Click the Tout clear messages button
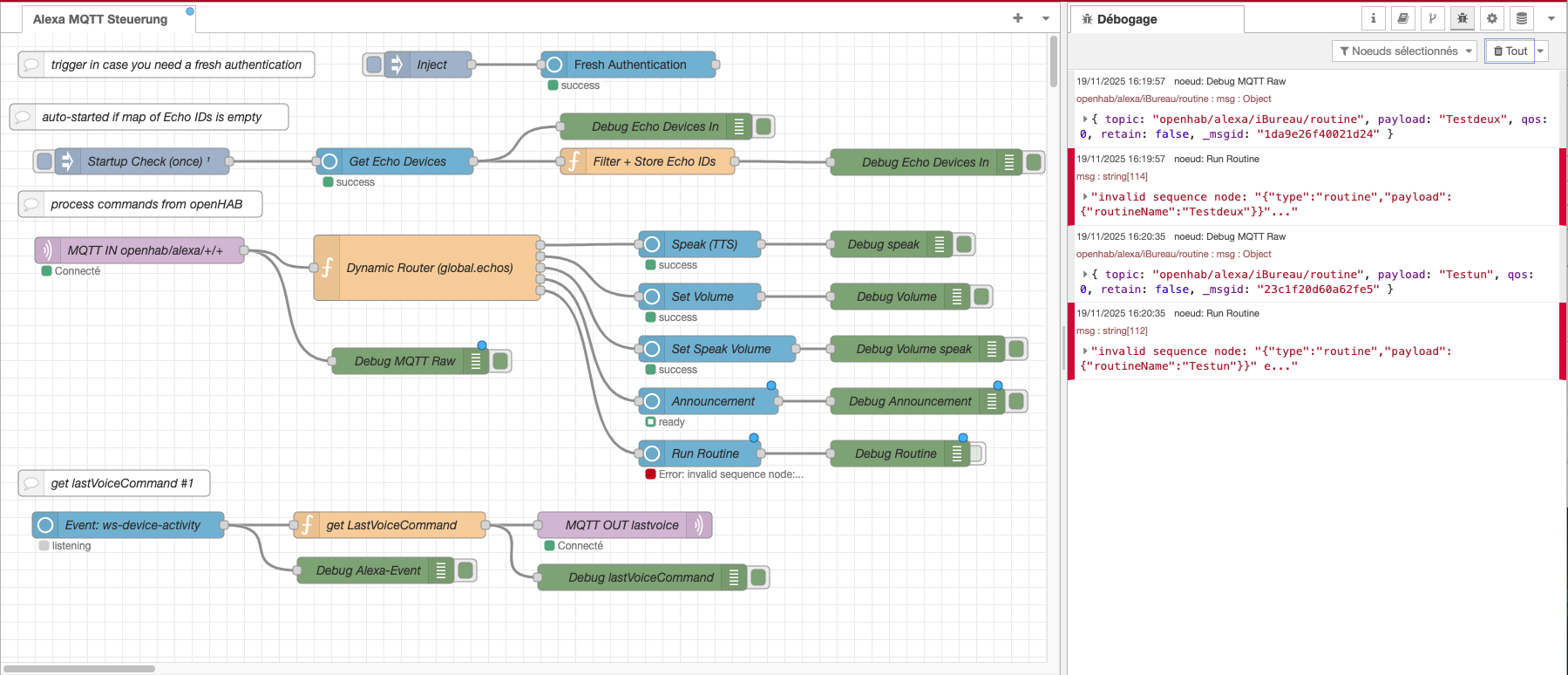 1510,51
